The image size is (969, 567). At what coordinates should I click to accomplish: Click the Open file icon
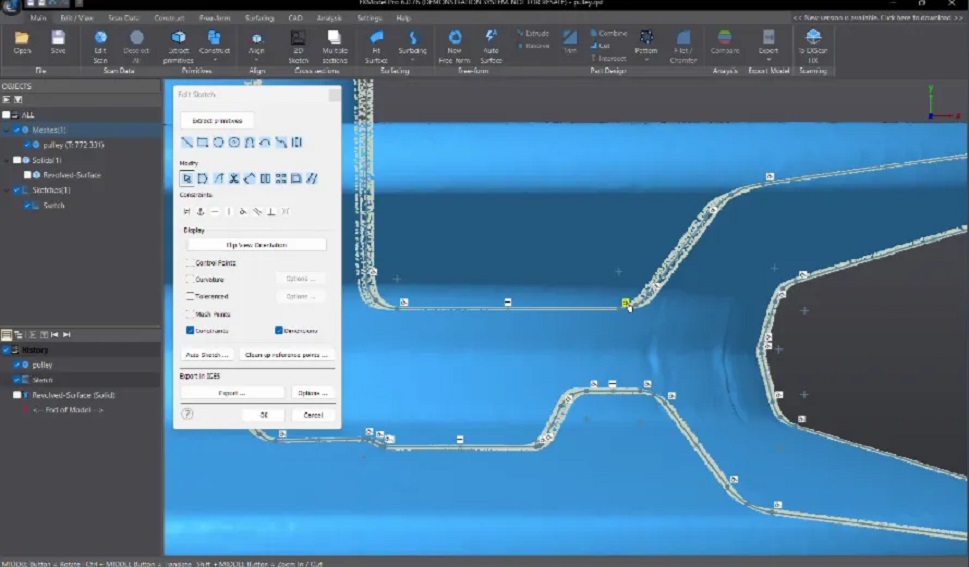[22, 40]
